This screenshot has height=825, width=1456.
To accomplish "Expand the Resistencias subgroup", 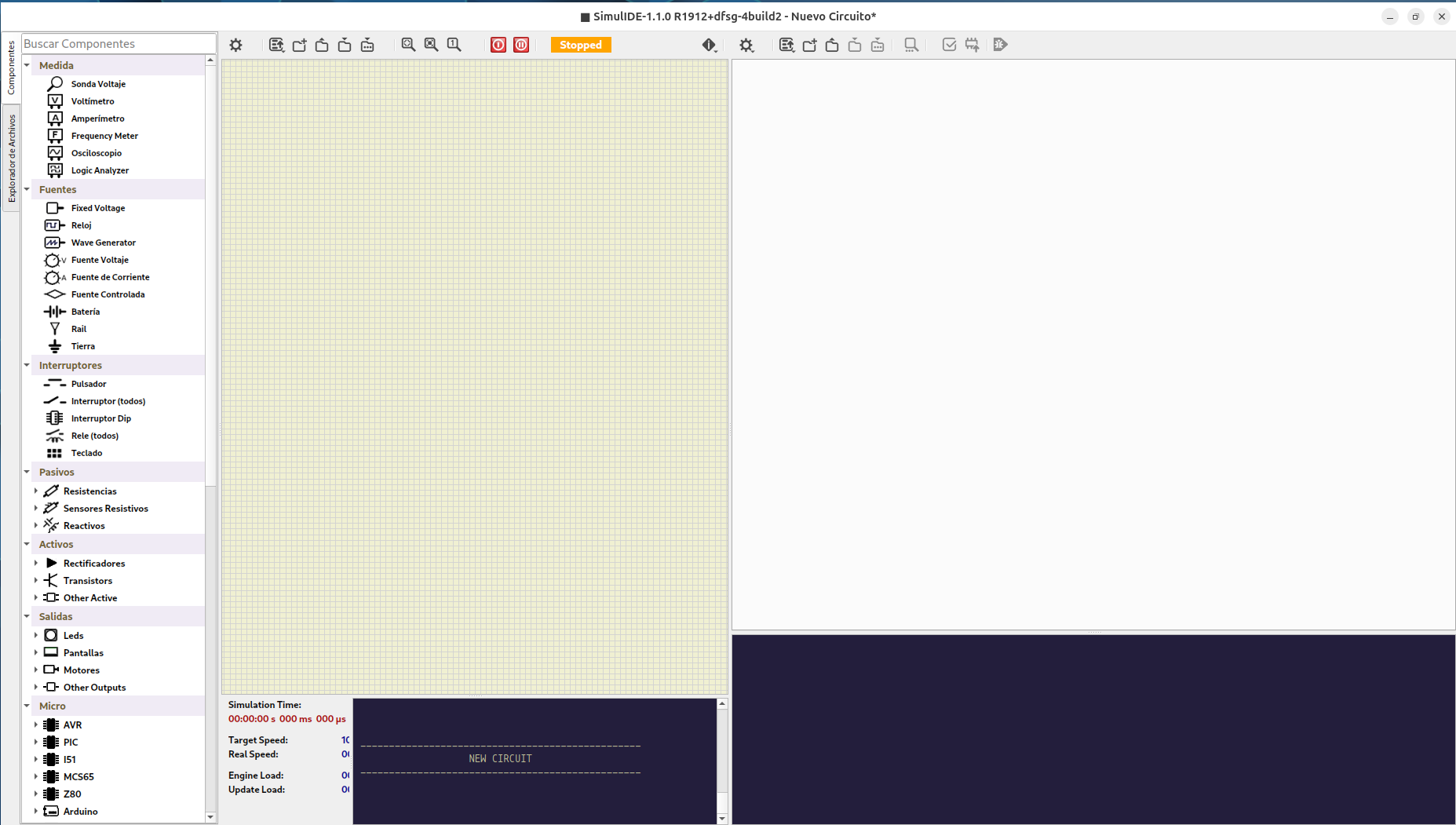I will point(36,491).
